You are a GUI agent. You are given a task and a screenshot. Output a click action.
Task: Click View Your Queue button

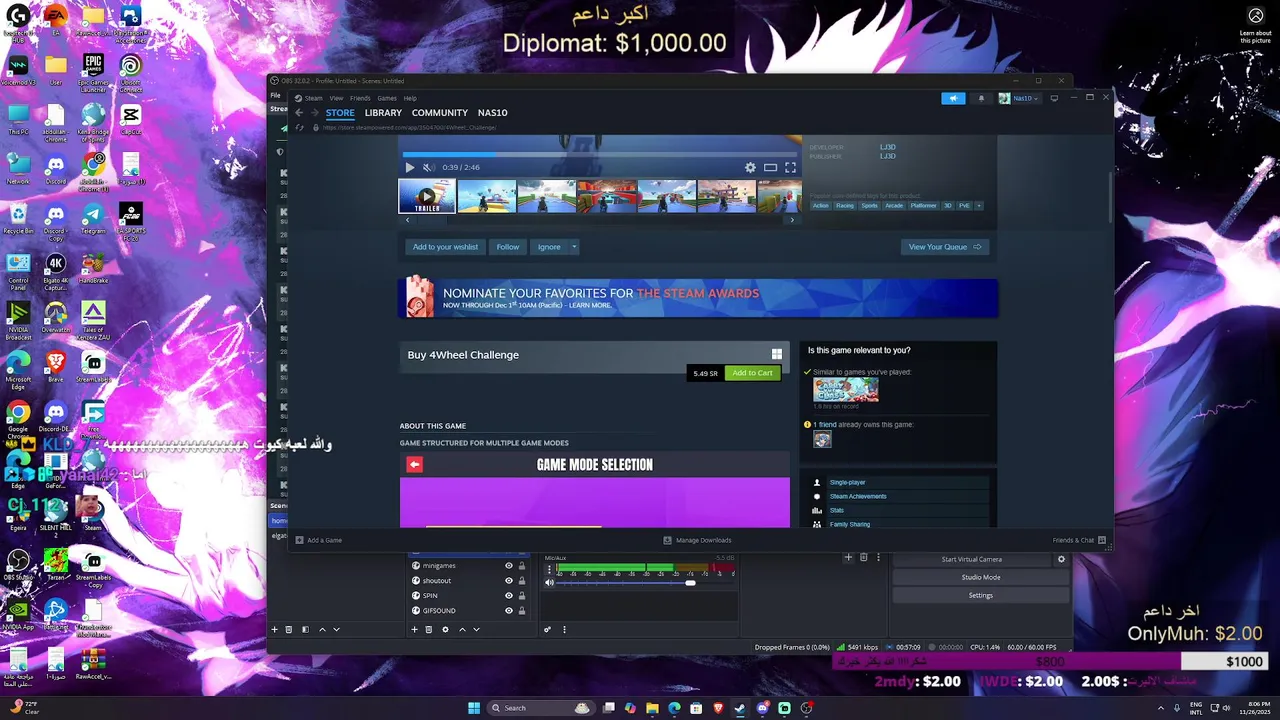[x=945, y=247]
